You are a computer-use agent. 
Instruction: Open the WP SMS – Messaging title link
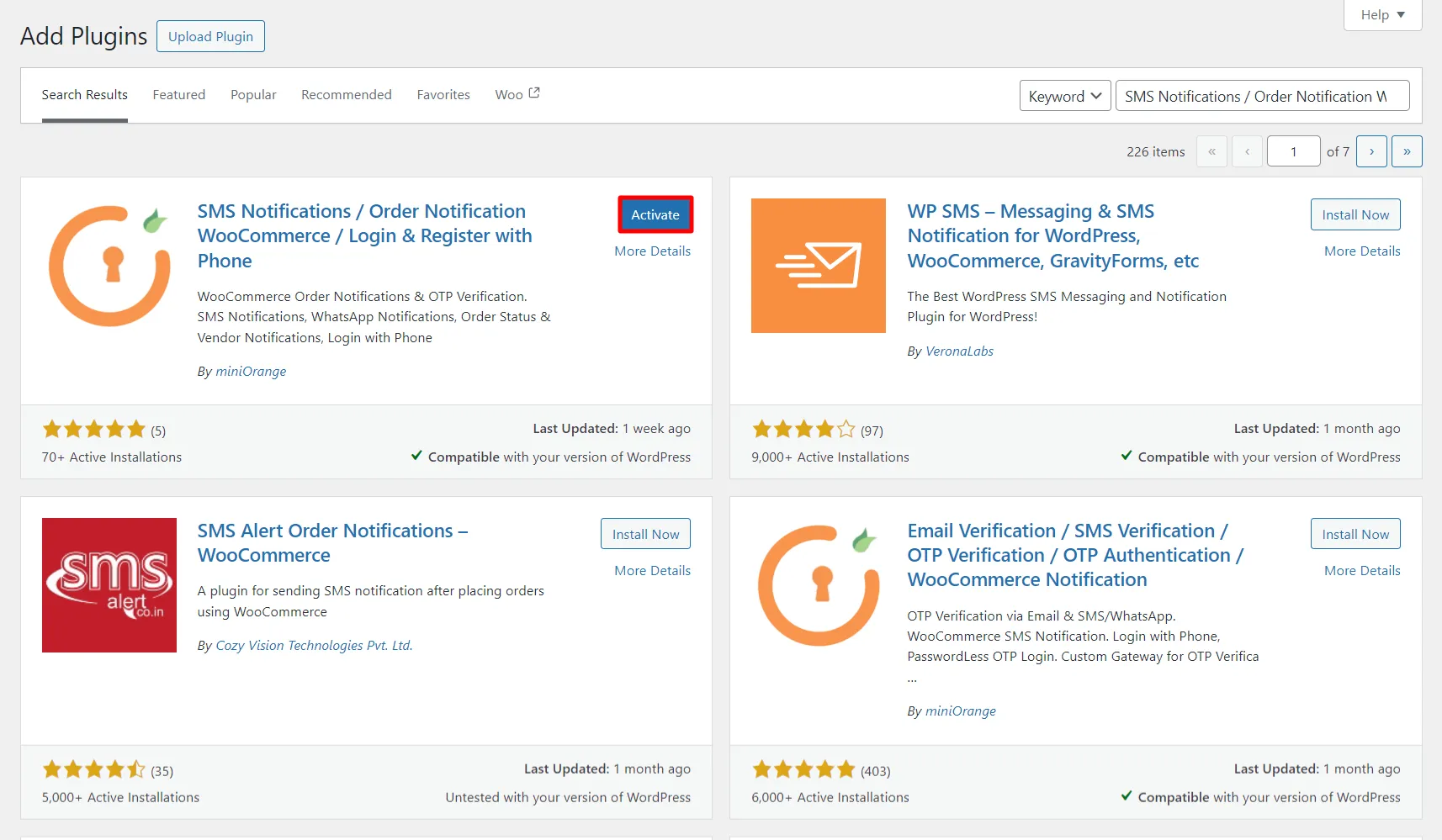click(x=1052, y=235)
